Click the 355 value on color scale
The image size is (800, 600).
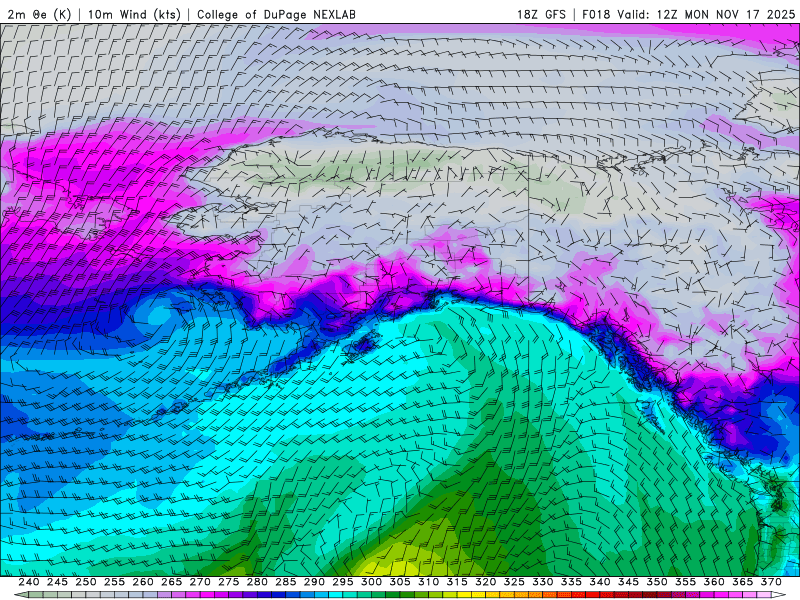click(686, 582)
